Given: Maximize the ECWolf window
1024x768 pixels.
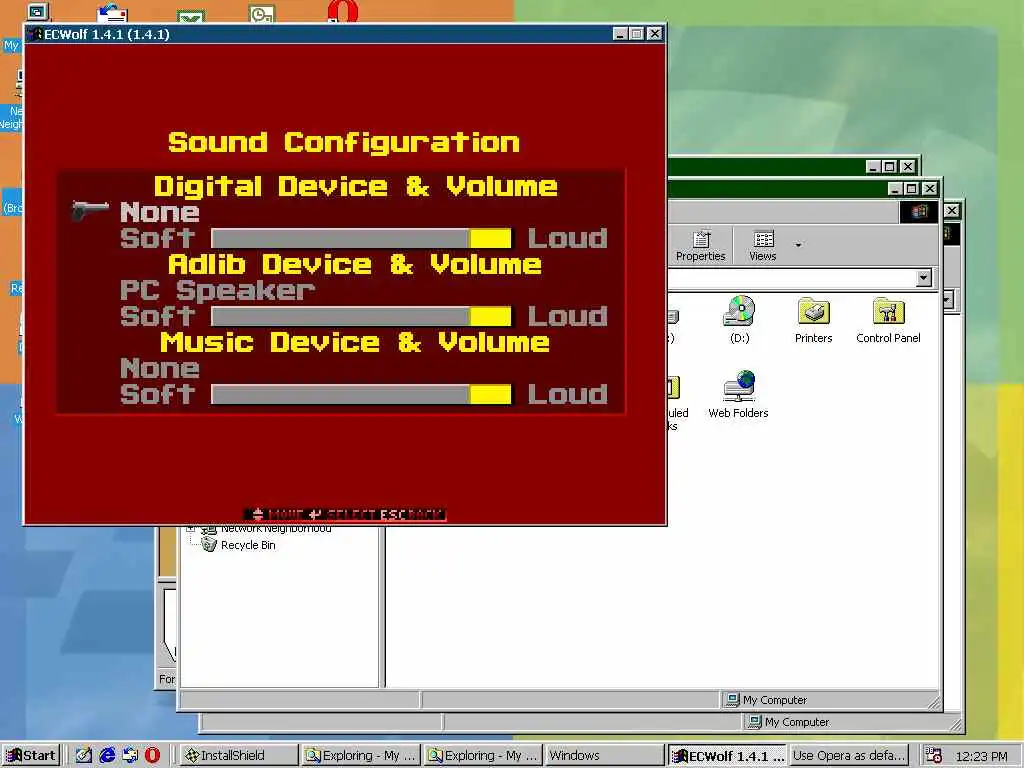Looking at the screenshot, I should pyautogui.click(x=637, y=34).
